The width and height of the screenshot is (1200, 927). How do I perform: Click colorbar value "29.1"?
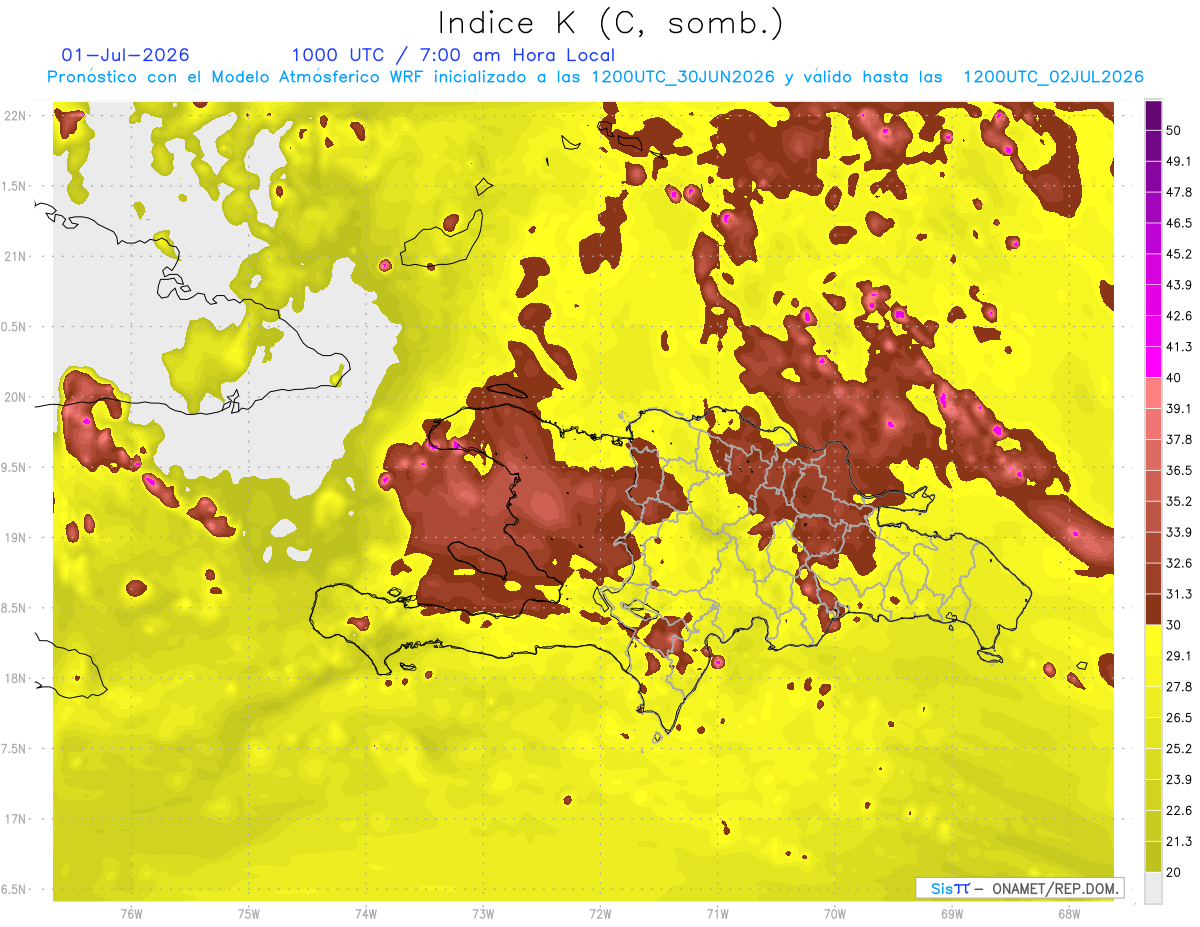click(1178, 656)
